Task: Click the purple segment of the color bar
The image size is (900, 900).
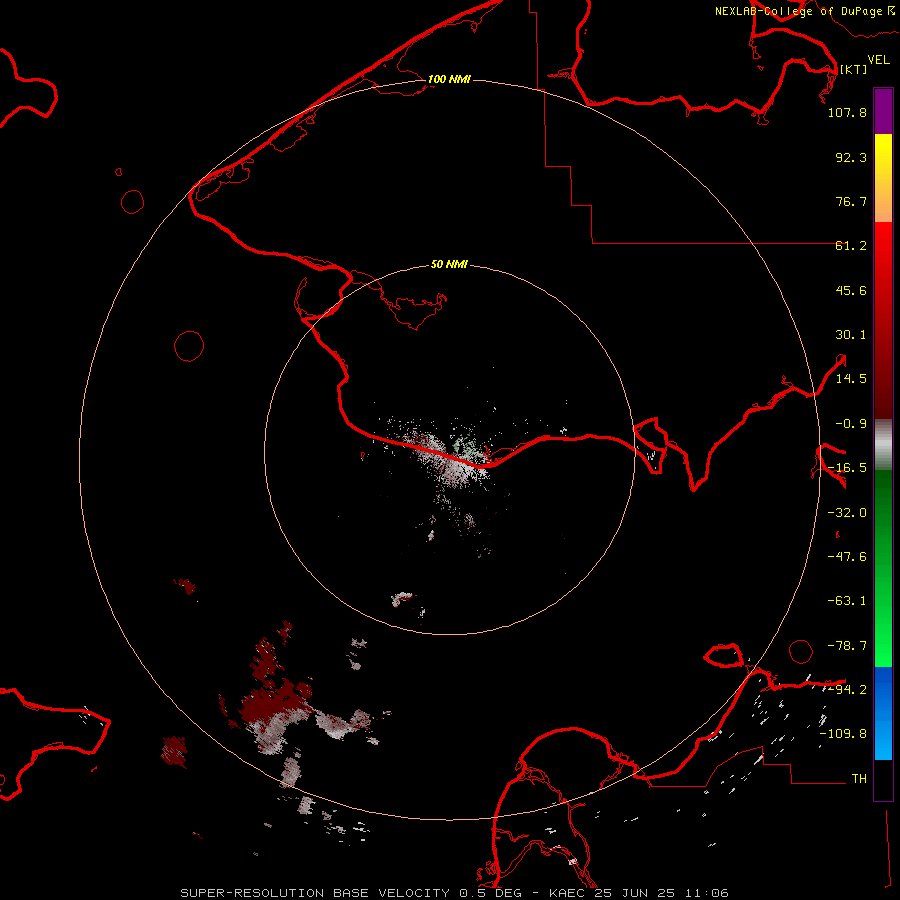Action: tap(883, 111)
